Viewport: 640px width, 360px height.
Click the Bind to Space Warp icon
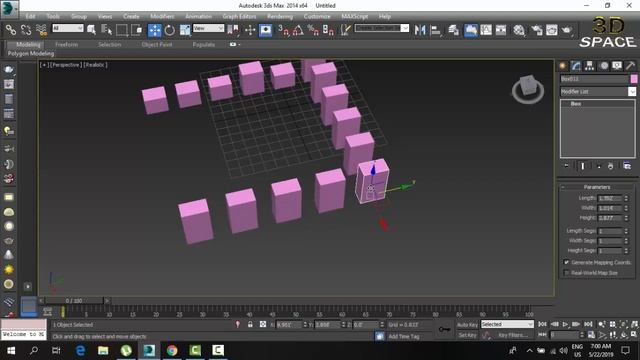tap(41, 30)
